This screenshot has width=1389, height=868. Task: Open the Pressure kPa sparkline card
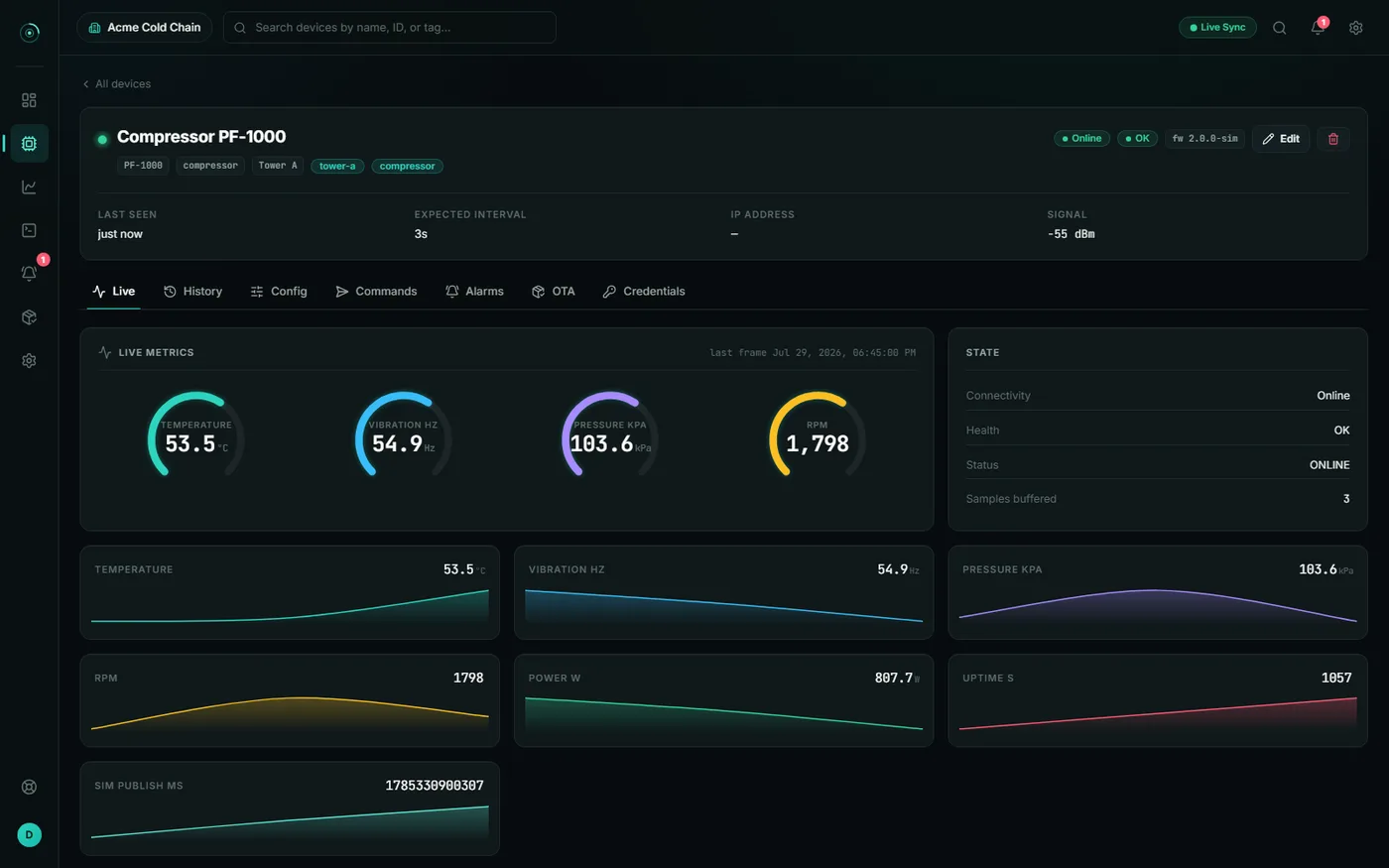click(1158, 592)
